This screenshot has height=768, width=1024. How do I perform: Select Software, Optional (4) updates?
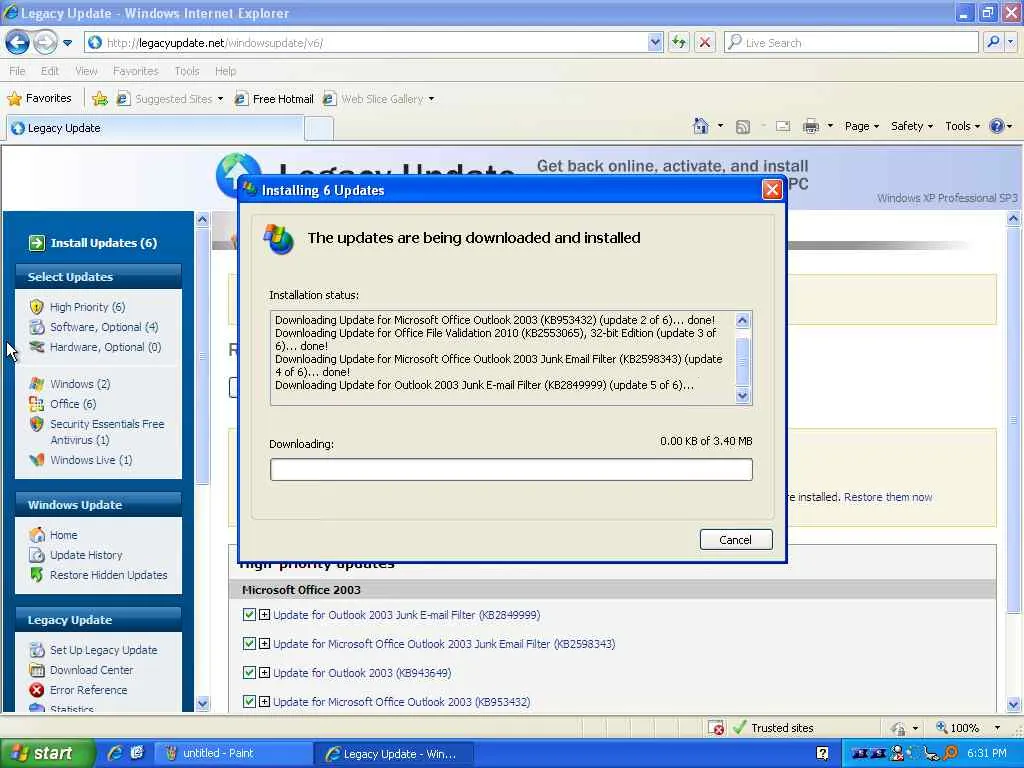(104, 327)
